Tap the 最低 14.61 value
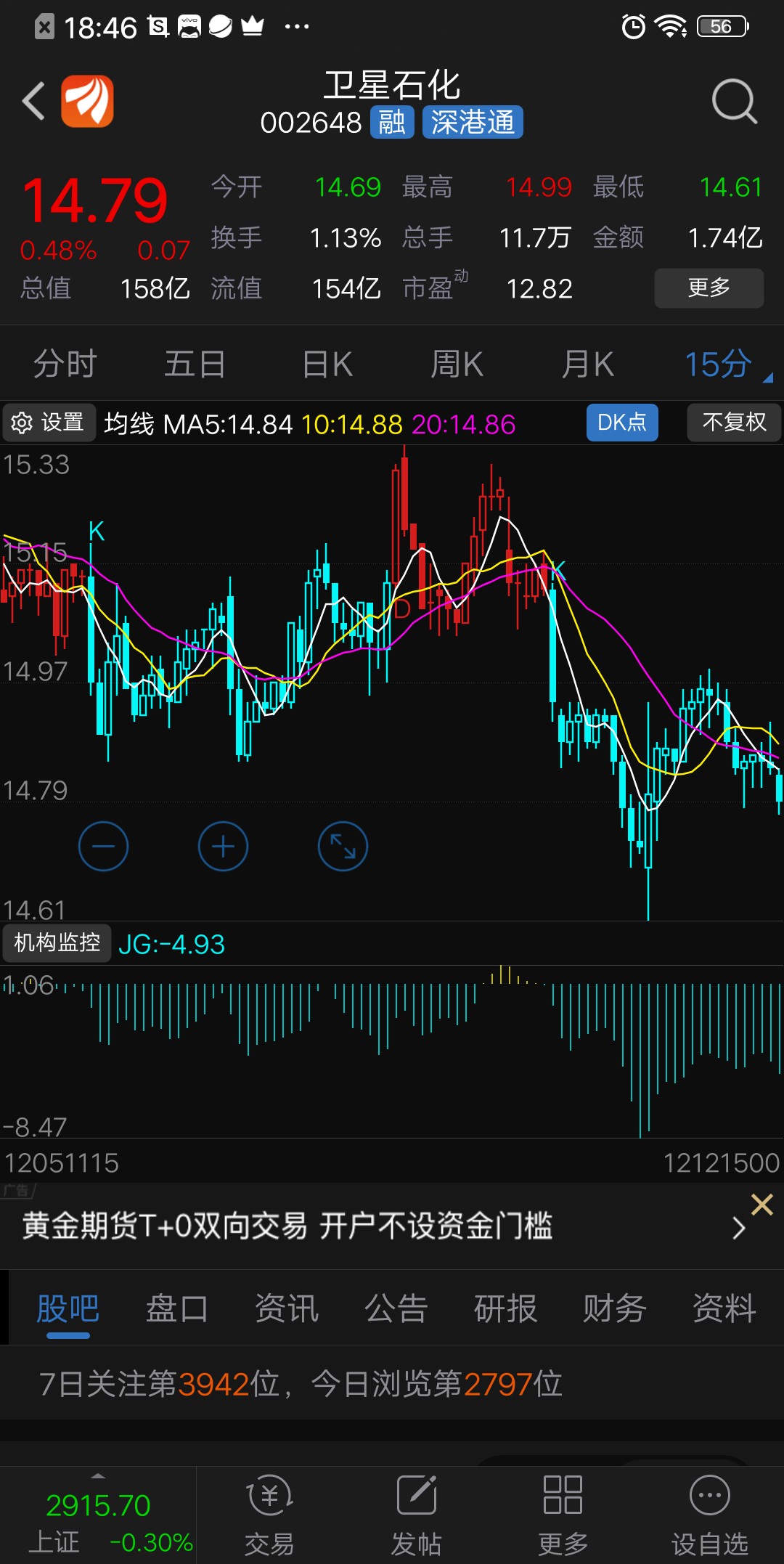Screen dimensions: 784x1564 (x=731, y=187)
